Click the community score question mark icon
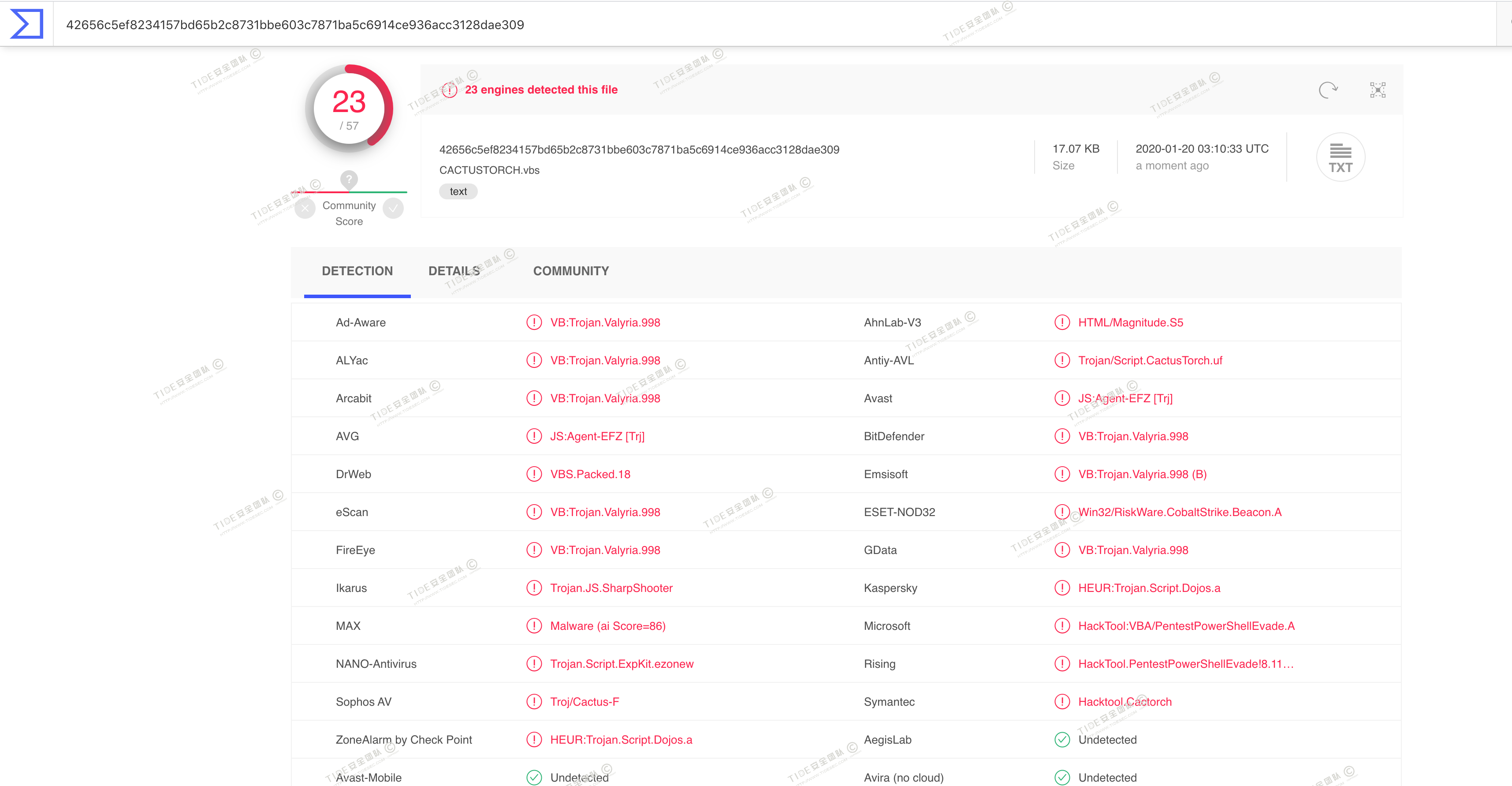 (x=349, y=179)
